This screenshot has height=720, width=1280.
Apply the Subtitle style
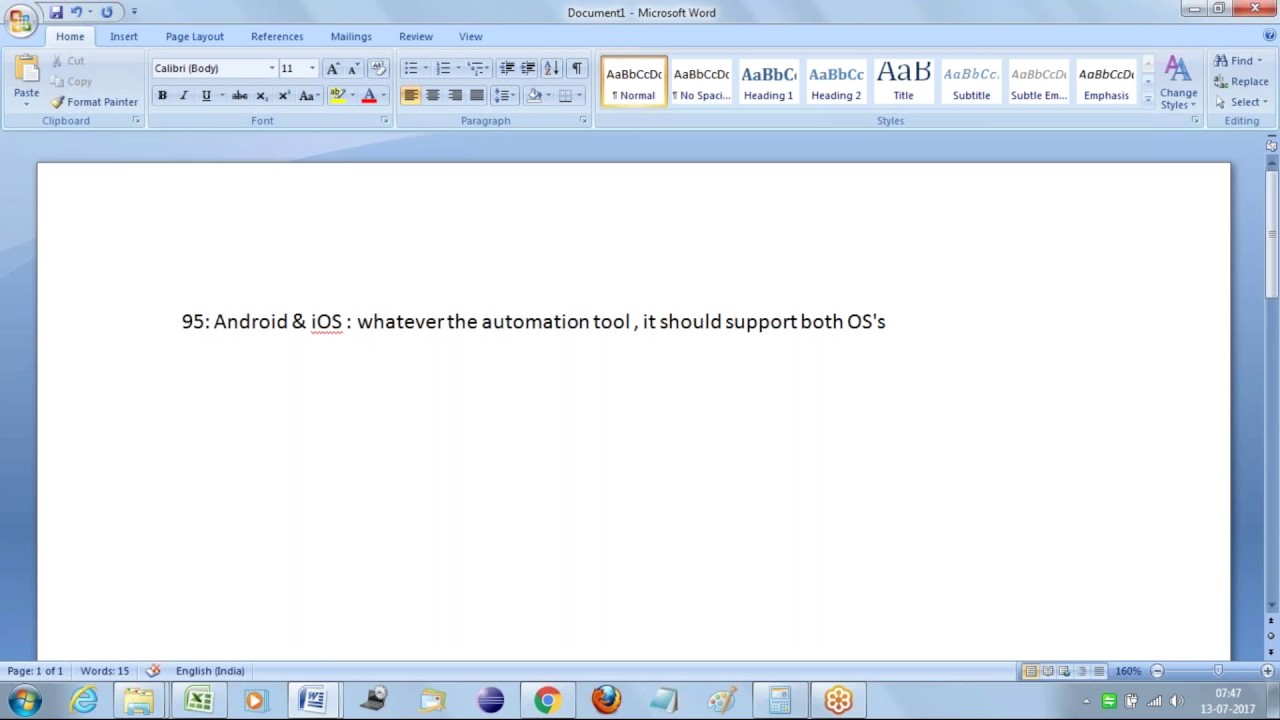click(x=971, y=81)
